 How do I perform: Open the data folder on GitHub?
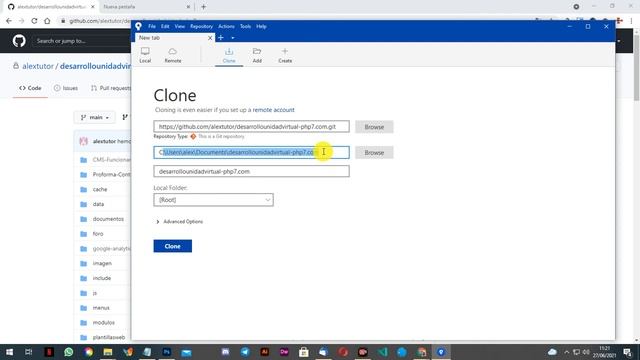tap(98, 204)
